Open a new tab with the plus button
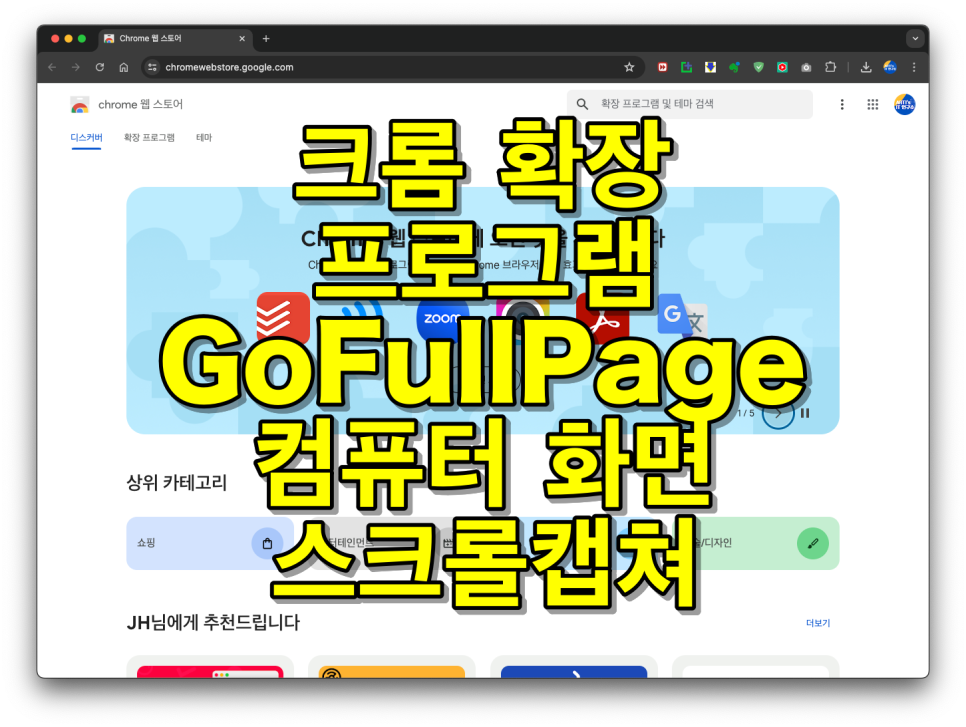The width and height of the screenshot is (966, 727). (x=266, y=38)
